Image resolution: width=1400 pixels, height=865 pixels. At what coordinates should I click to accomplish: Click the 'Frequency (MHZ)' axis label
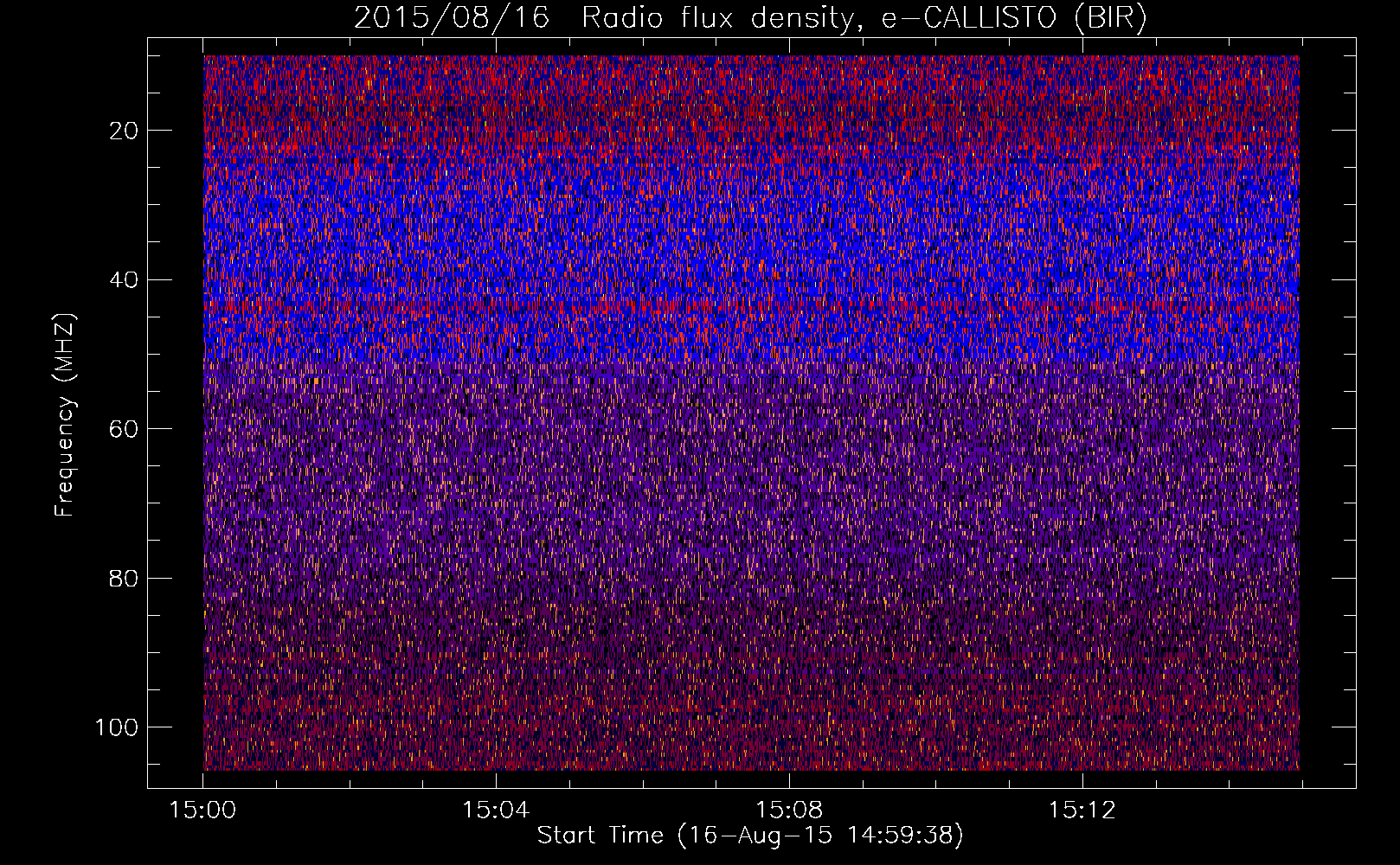[x=65, y=415]
